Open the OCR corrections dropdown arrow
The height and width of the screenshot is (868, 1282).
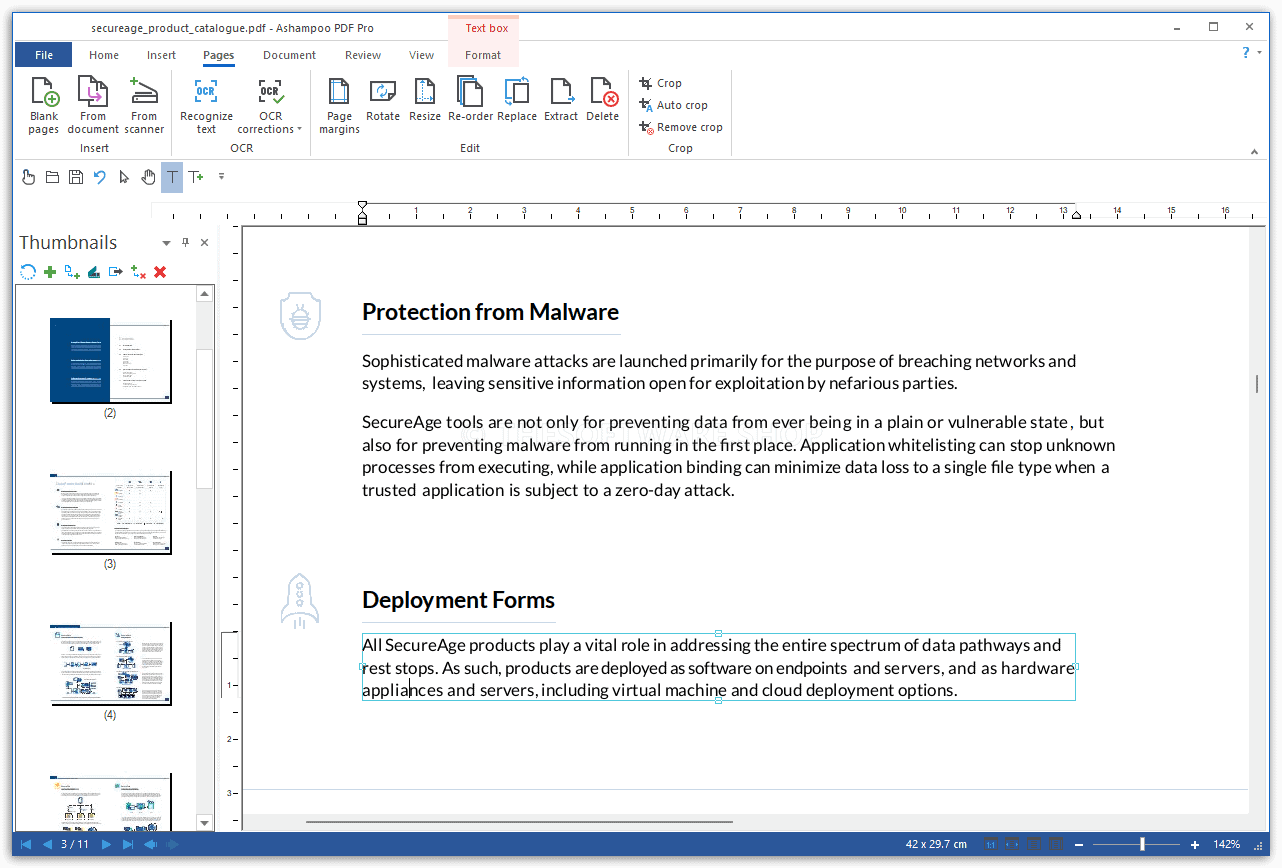click(299, 129)
